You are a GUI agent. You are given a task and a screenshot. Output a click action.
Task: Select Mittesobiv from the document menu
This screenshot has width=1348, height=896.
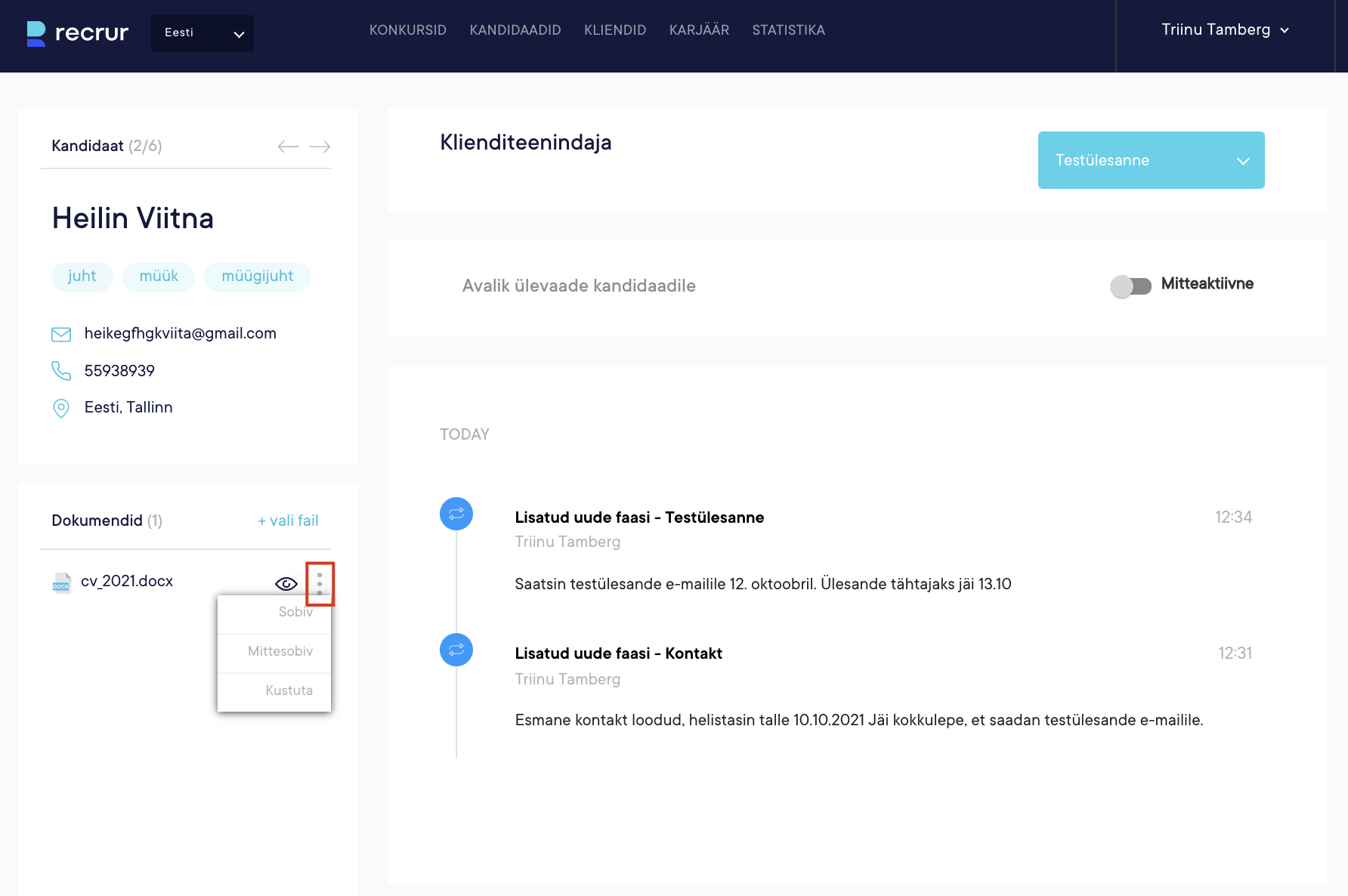point(280,651)
